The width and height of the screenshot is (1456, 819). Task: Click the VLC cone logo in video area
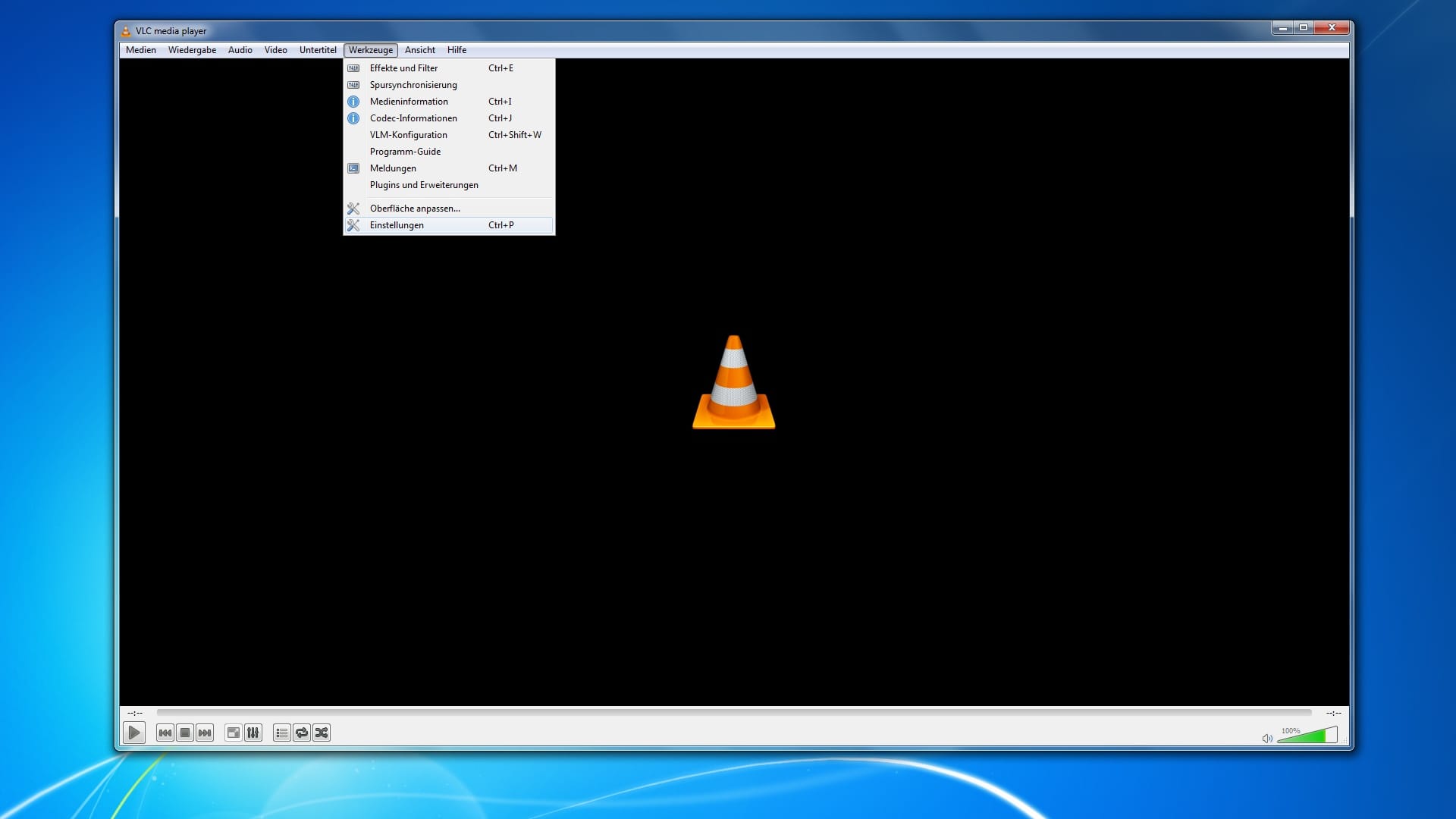coord(733,382)
